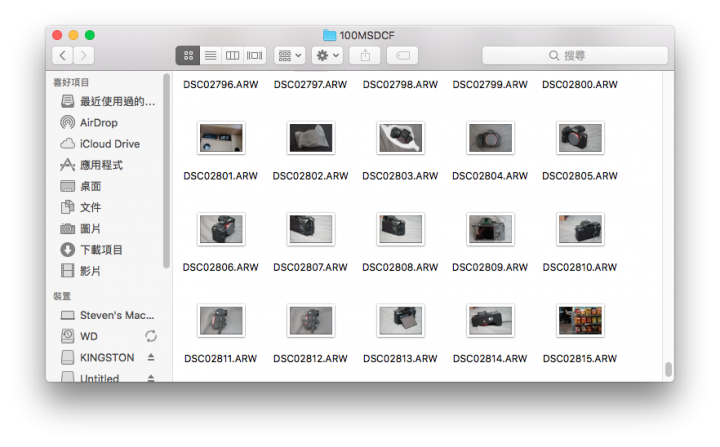Click the DSC02798.ARW file name
Screen dimensions: 720x447
tap(400, 85)
